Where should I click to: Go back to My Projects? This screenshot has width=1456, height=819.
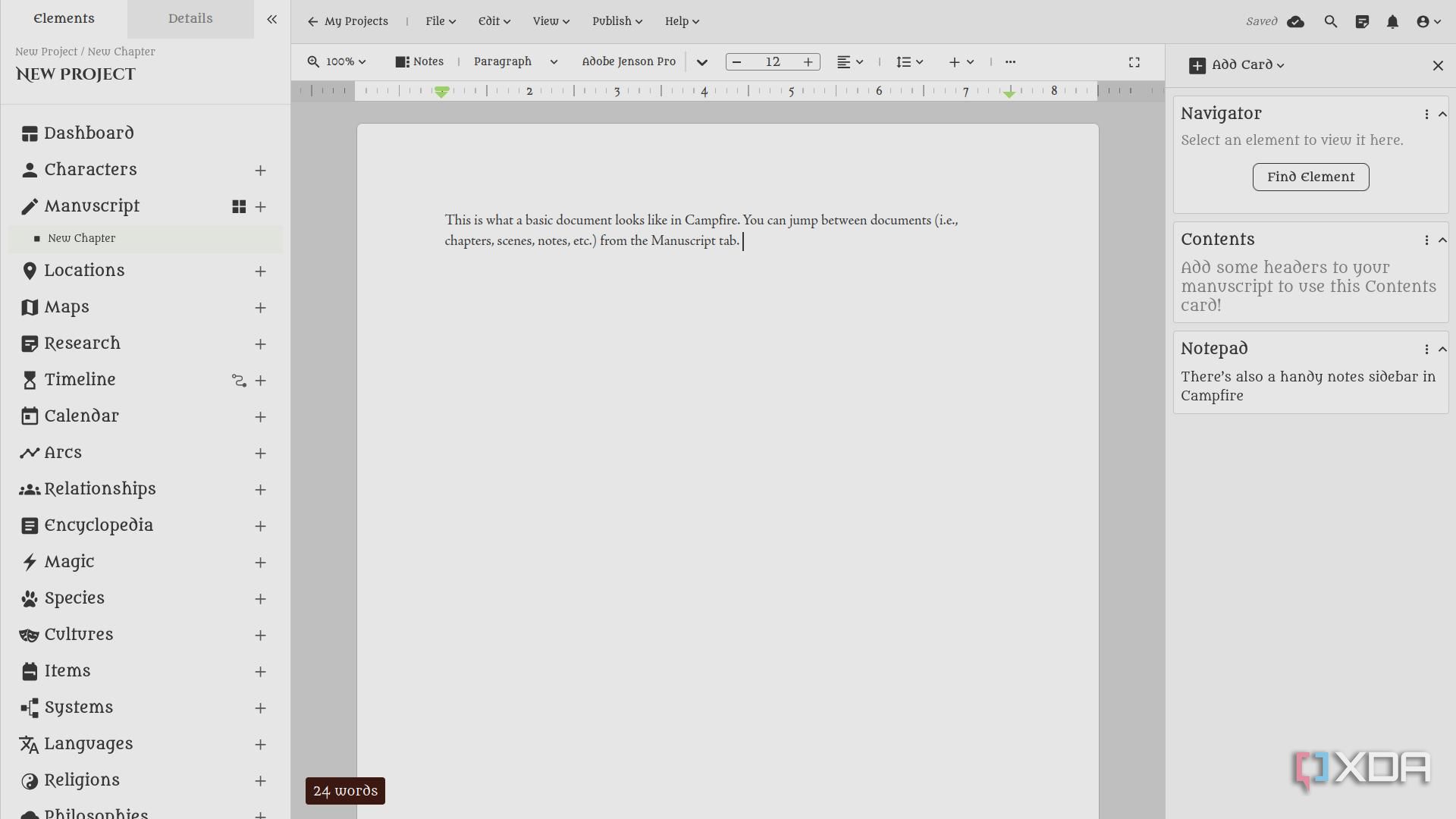pos(348,21)
